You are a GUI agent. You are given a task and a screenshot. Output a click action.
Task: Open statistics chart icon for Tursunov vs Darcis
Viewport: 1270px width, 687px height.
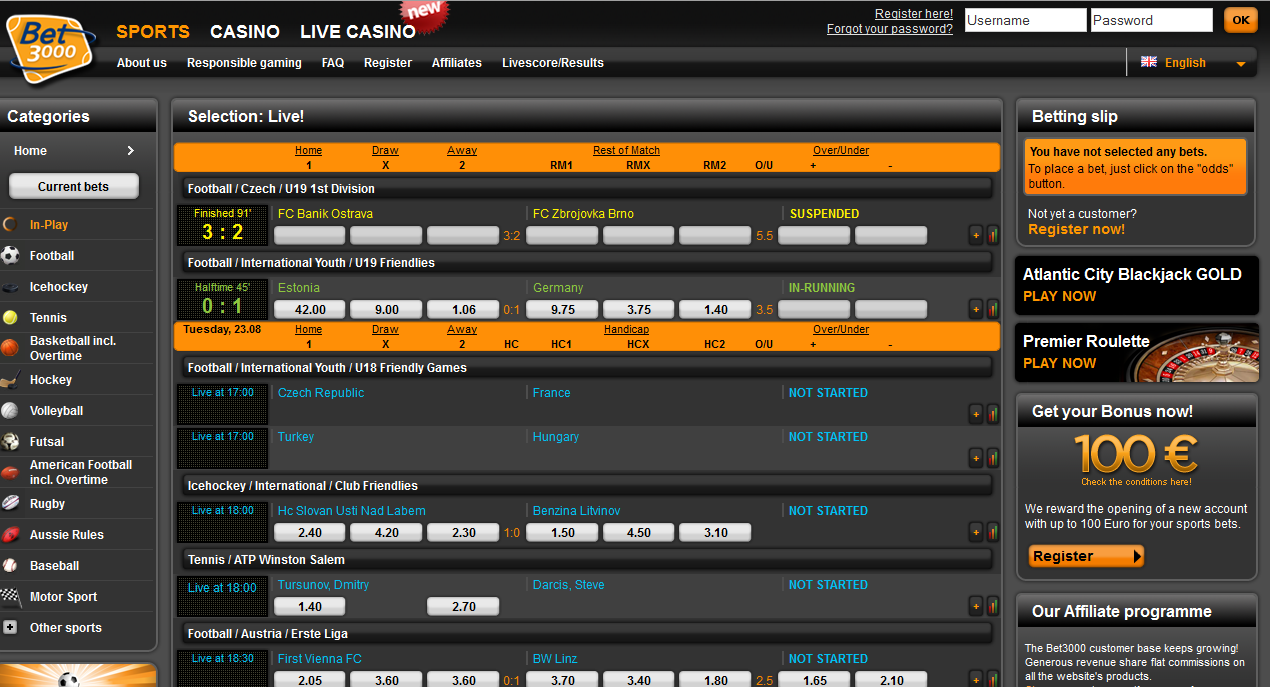point(993,606)
